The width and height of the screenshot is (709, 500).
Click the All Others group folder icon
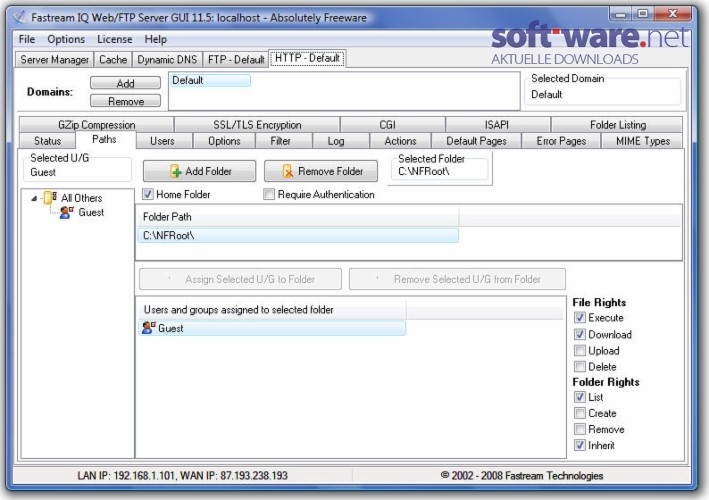click(50, 198)
